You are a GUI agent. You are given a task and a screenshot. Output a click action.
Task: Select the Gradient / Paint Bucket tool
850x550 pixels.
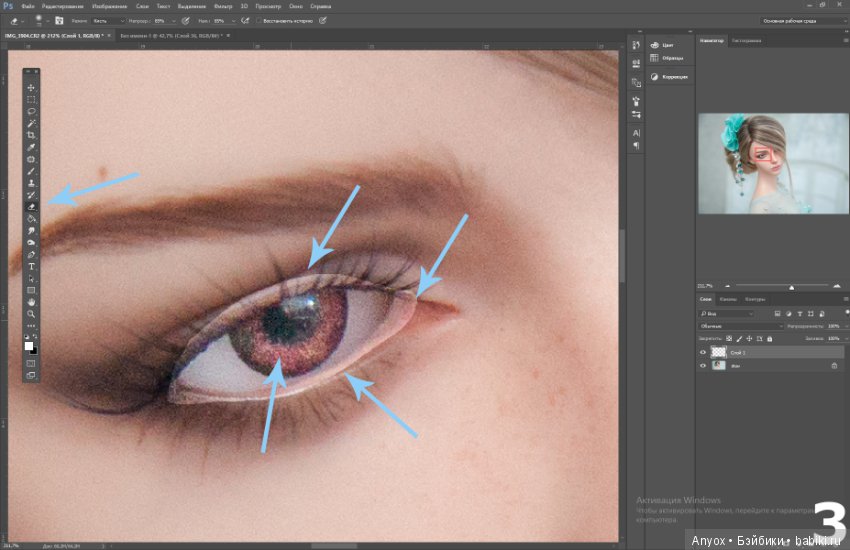click(x=31, y=219)
